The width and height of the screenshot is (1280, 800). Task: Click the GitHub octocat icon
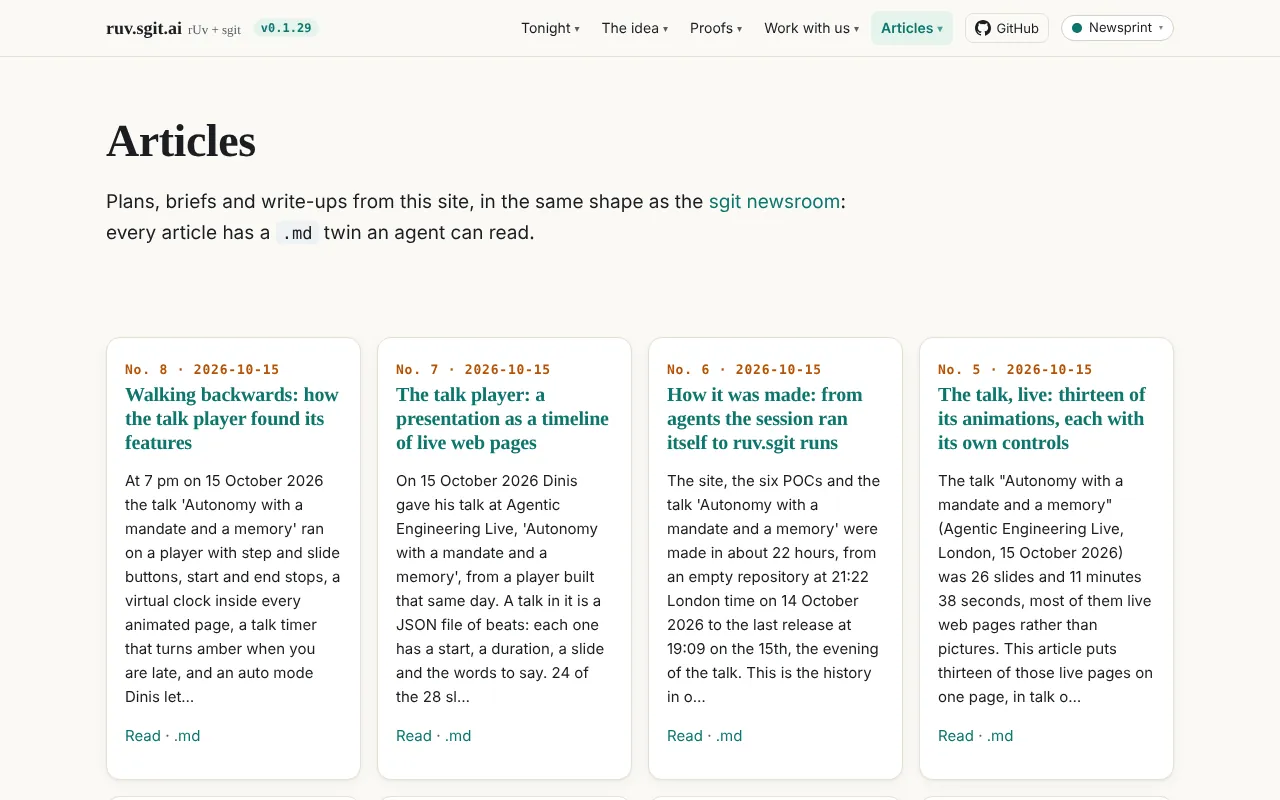[x=983, y=28]
